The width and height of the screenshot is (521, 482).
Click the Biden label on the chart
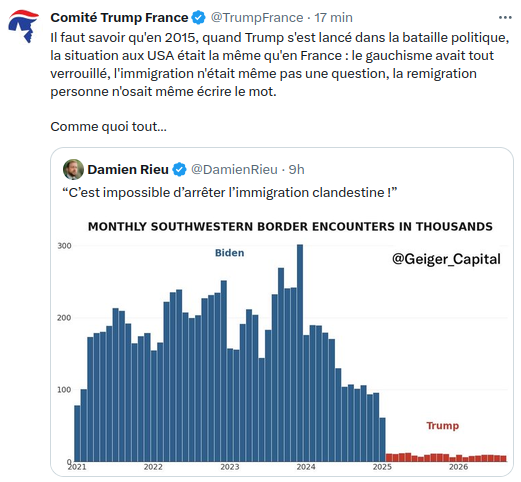tap(229, 253)
